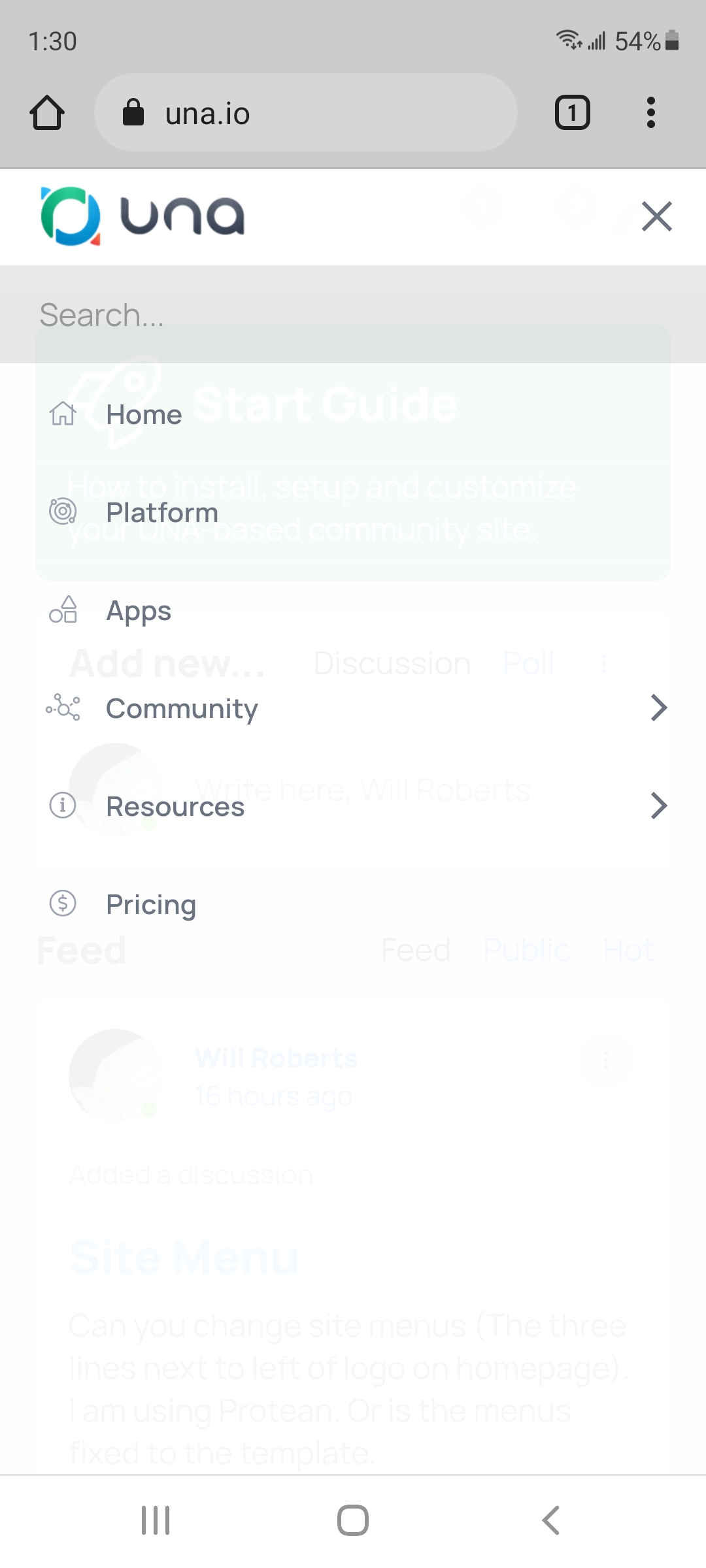The image size is (706, 1568).
Task: Click the UNA logo
Action: 143,216
